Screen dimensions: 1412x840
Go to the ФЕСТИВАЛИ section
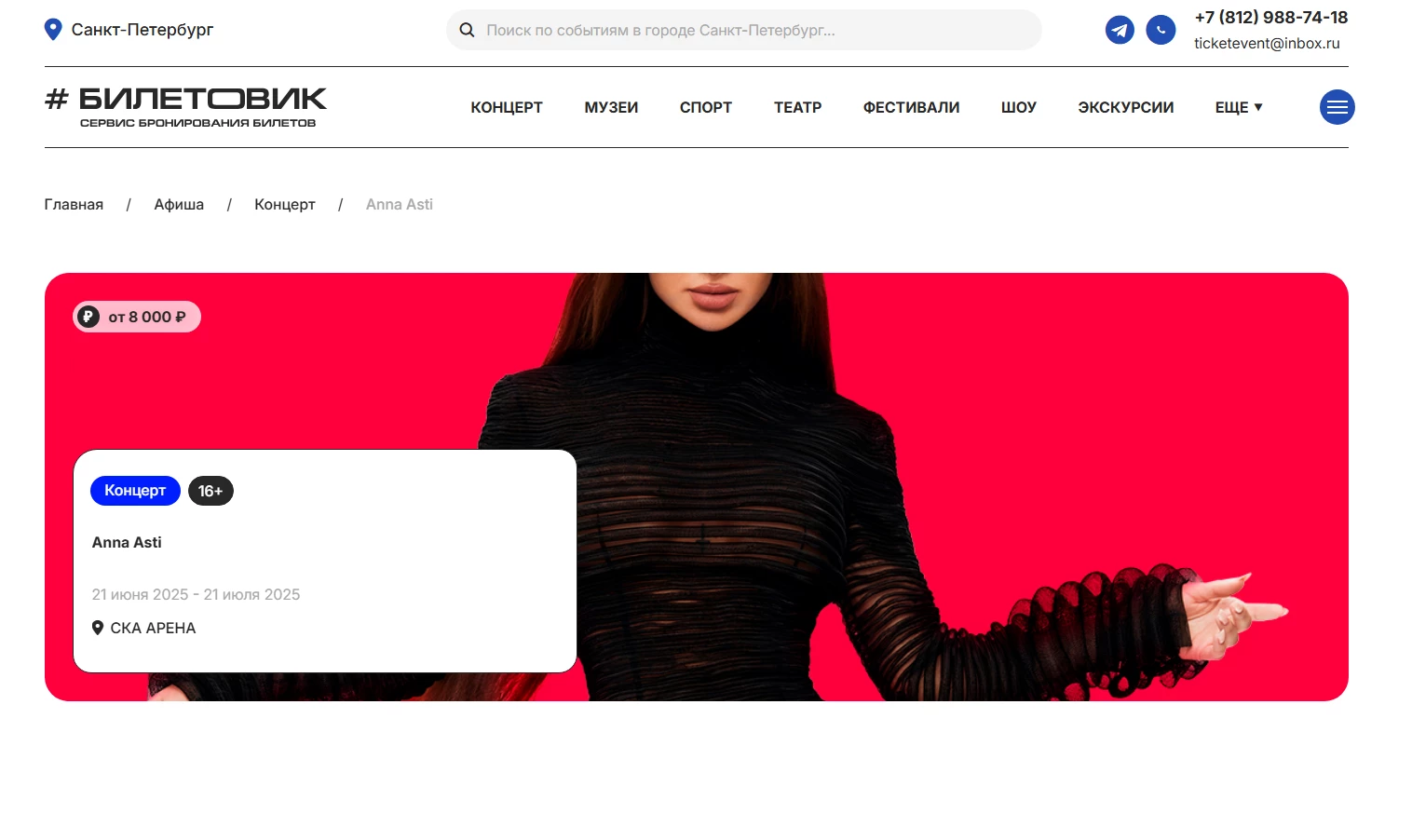coord(911,107)
